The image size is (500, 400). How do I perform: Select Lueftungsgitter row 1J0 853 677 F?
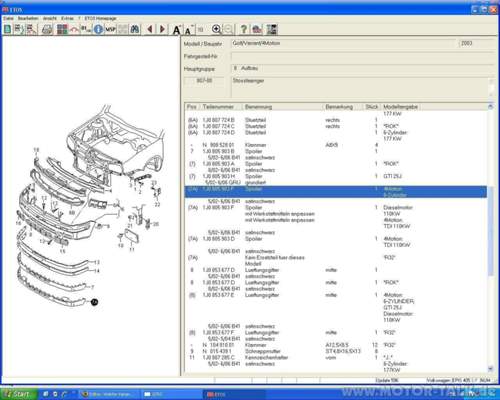click(336, 332)
